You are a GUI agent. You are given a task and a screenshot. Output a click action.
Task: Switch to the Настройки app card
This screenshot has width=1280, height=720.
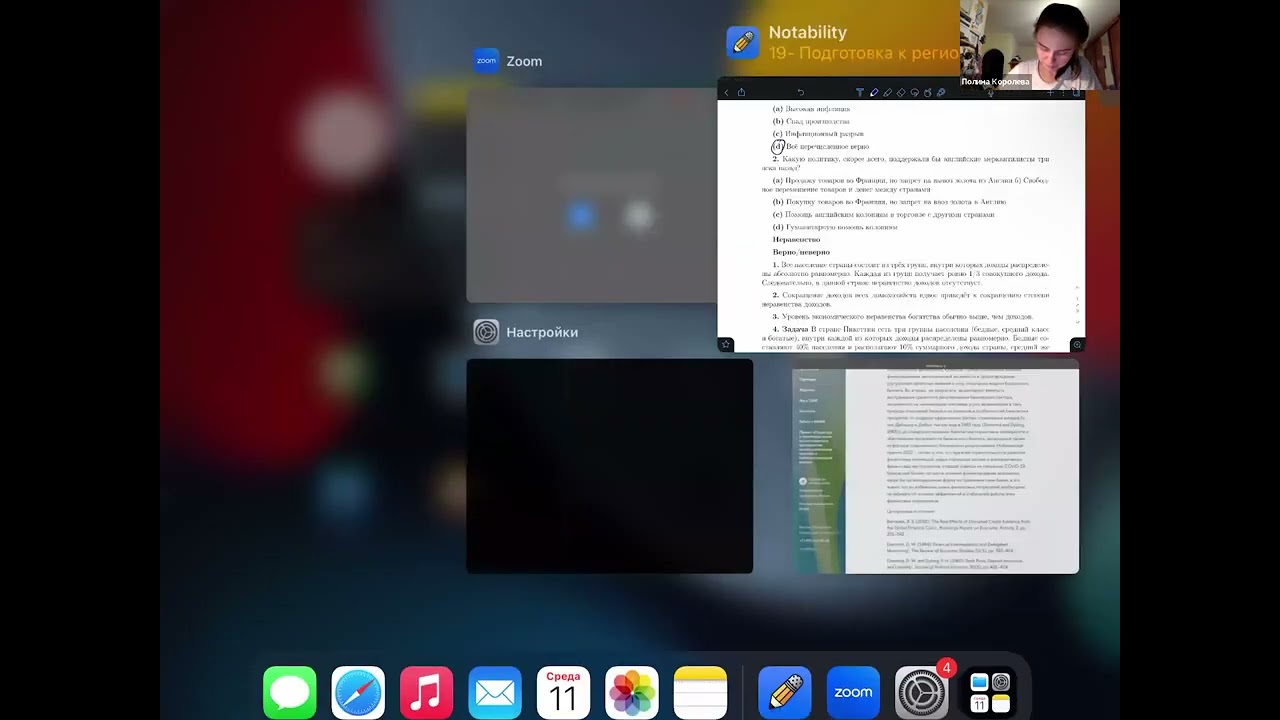tap(609, 466)
